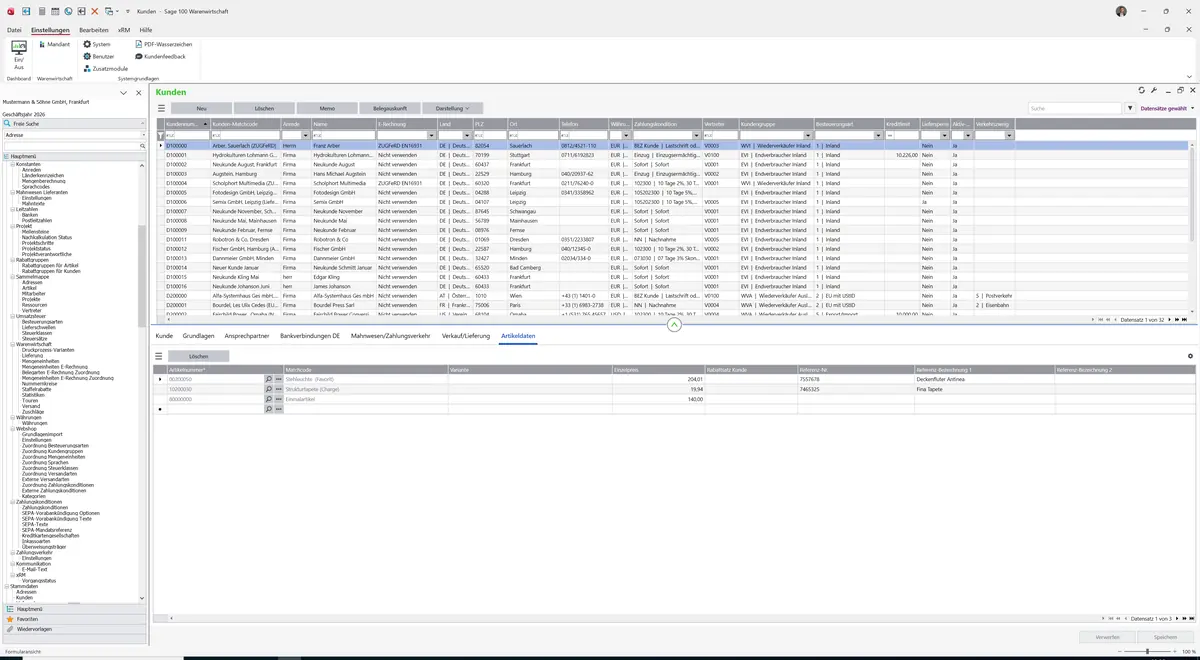
Task: Click the upper Löschen button in Kunden
Action: 264,108
